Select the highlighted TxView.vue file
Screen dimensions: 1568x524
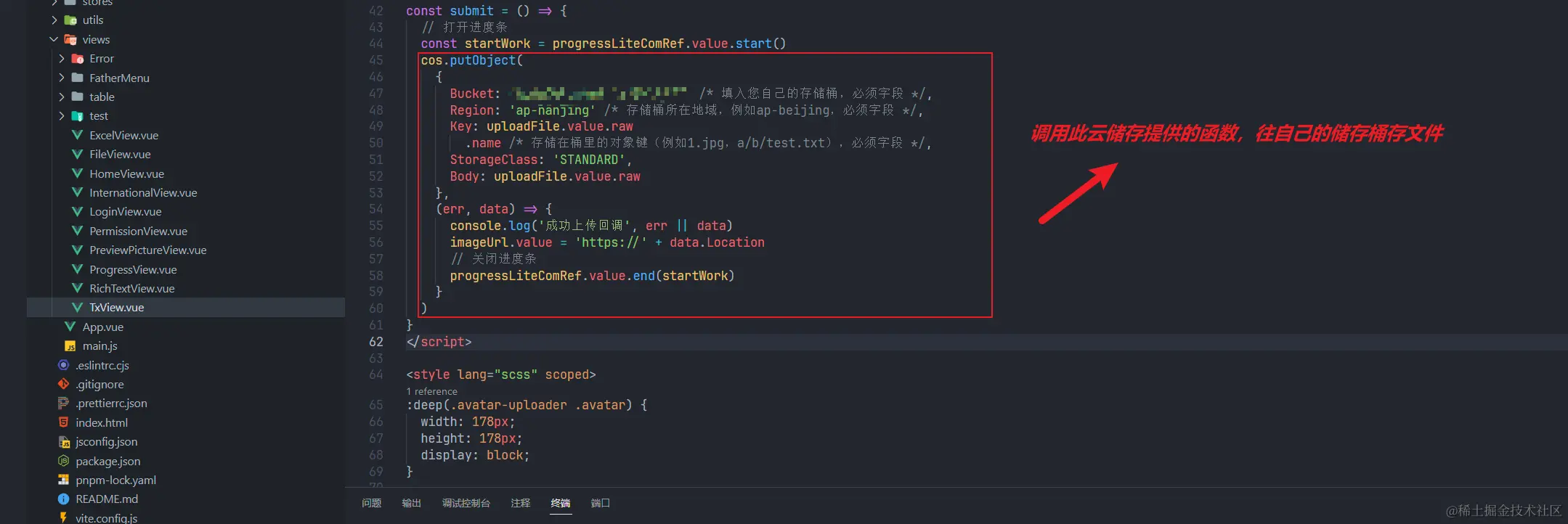(x=116, y=307)
